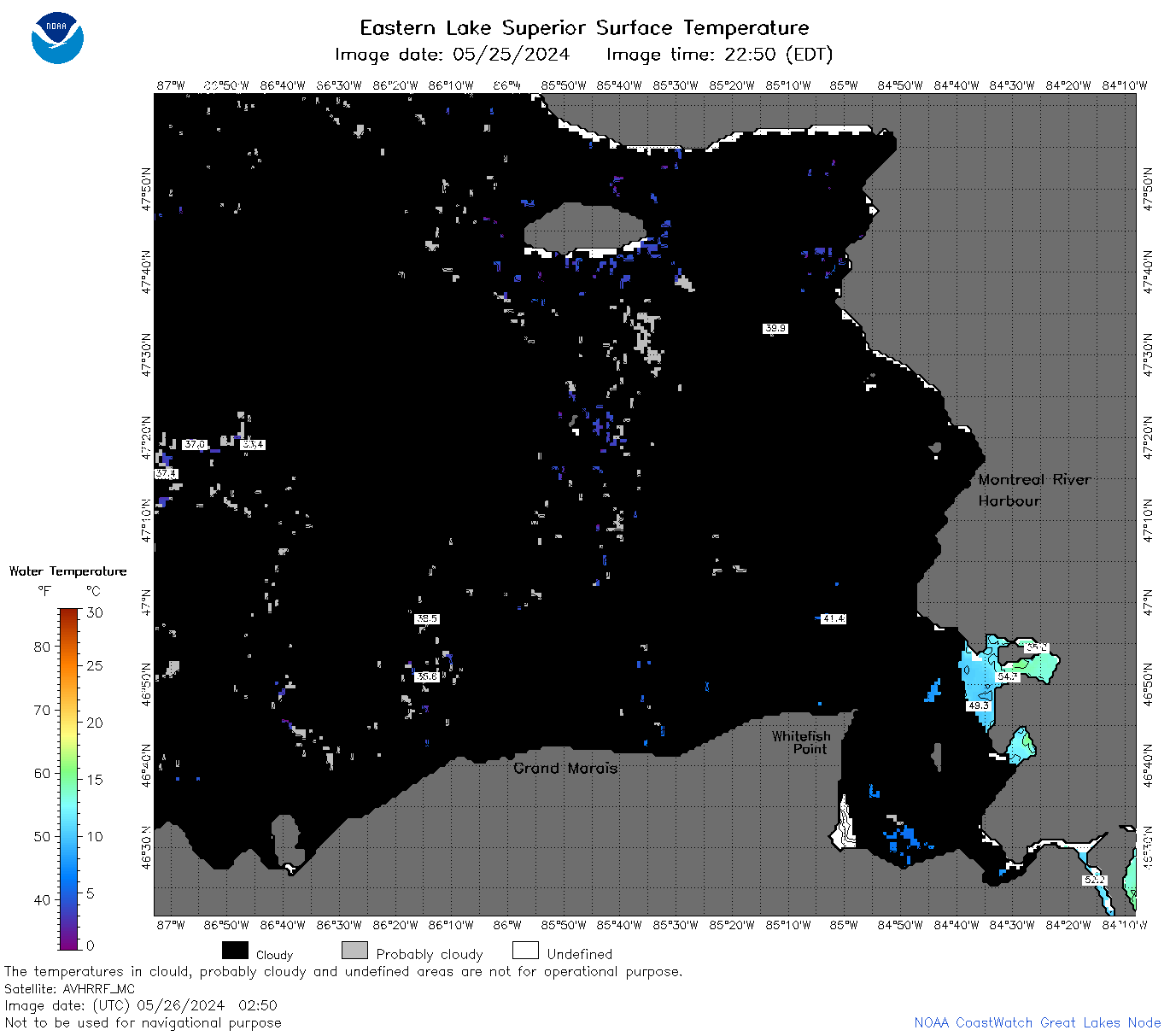This screenshot has width=1170, height=1036.
Task: Click the gray Probably cloudy legend swatch
Action: point(354,951)
